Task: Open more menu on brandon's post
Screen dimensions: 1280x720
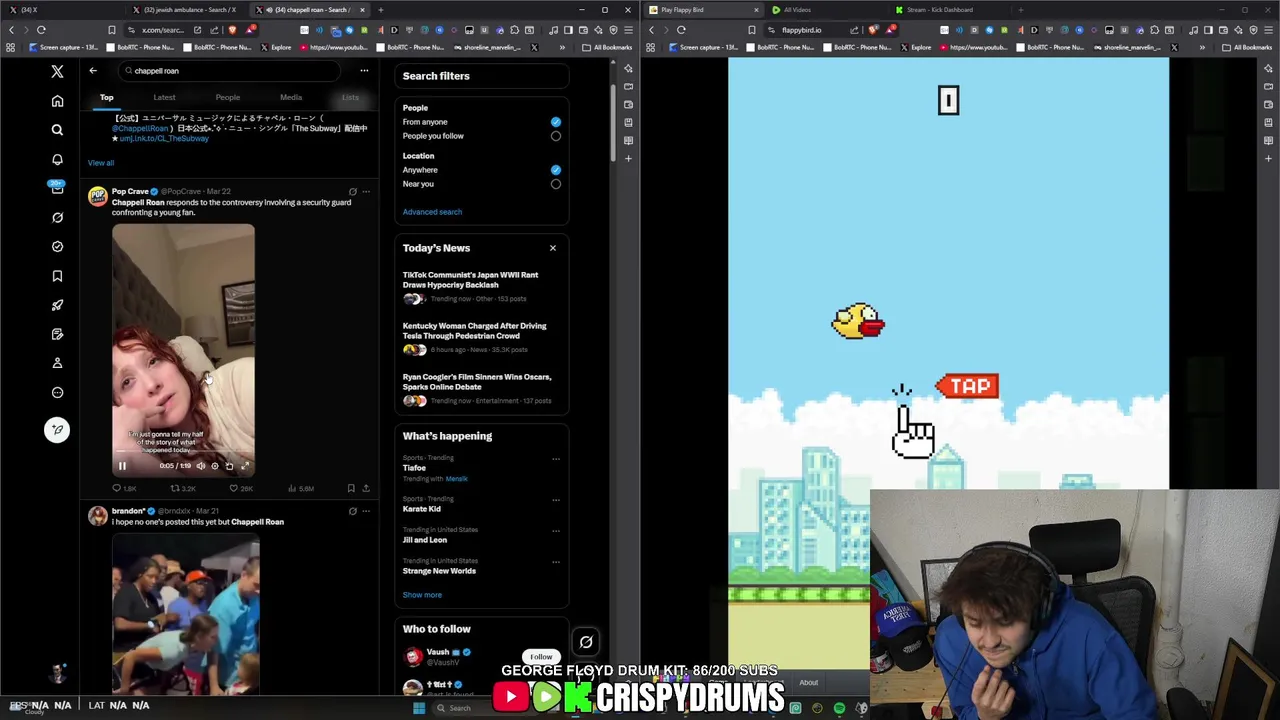Action: [366, 512]
